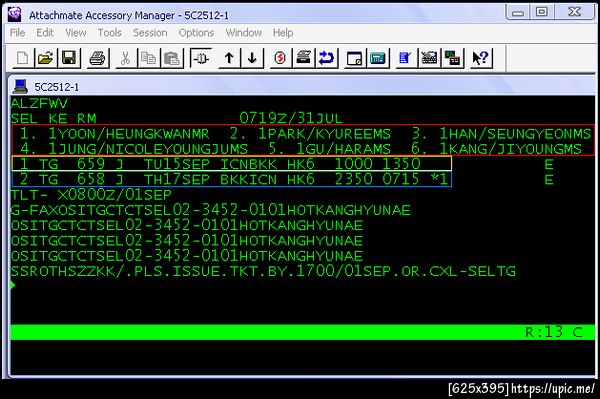Click the context help pointer icon

click(x=480, y=59)
